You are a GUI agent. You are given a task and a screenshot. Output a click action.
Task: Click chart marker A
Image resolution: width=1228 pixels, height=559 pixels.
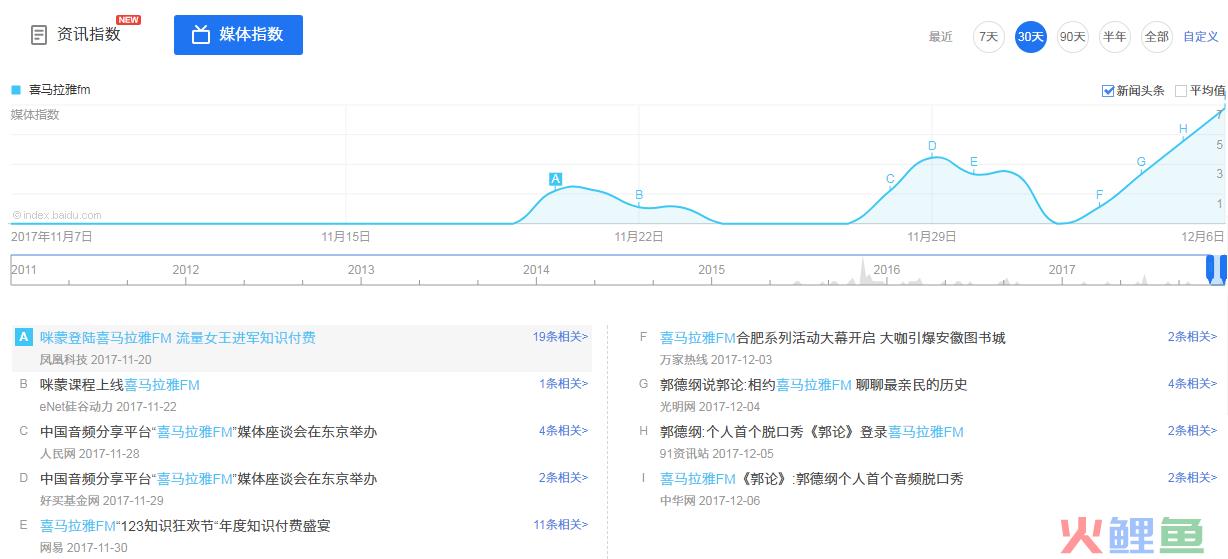(x=555, y=179)
